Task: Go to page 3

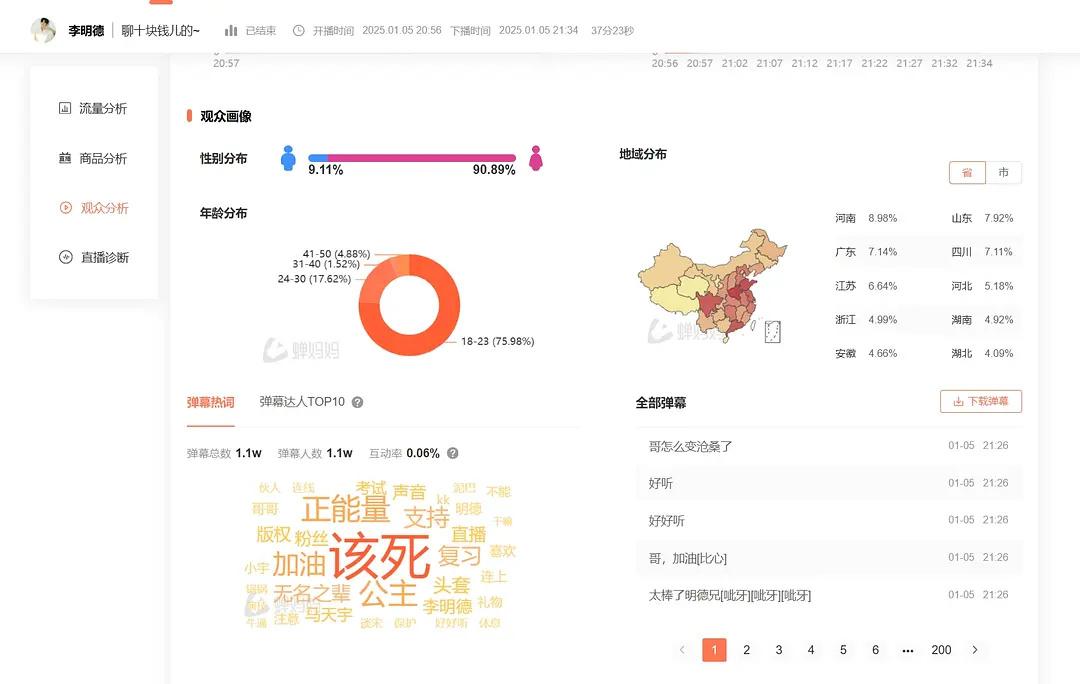Action: coord(779,650)
